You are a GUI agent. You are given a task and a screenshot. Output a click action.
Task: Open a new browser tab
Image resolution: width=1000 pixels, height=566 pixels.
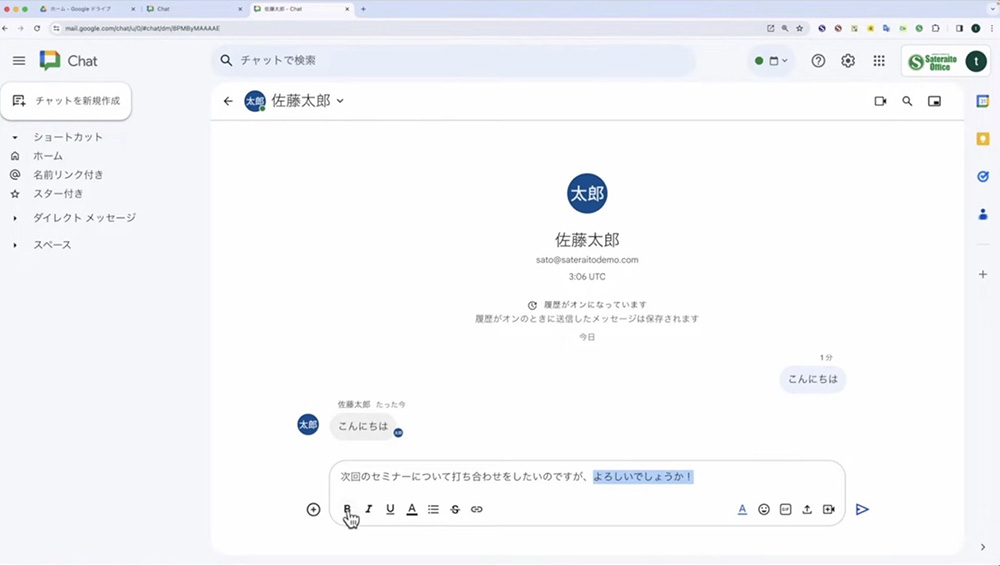(363, 9)
